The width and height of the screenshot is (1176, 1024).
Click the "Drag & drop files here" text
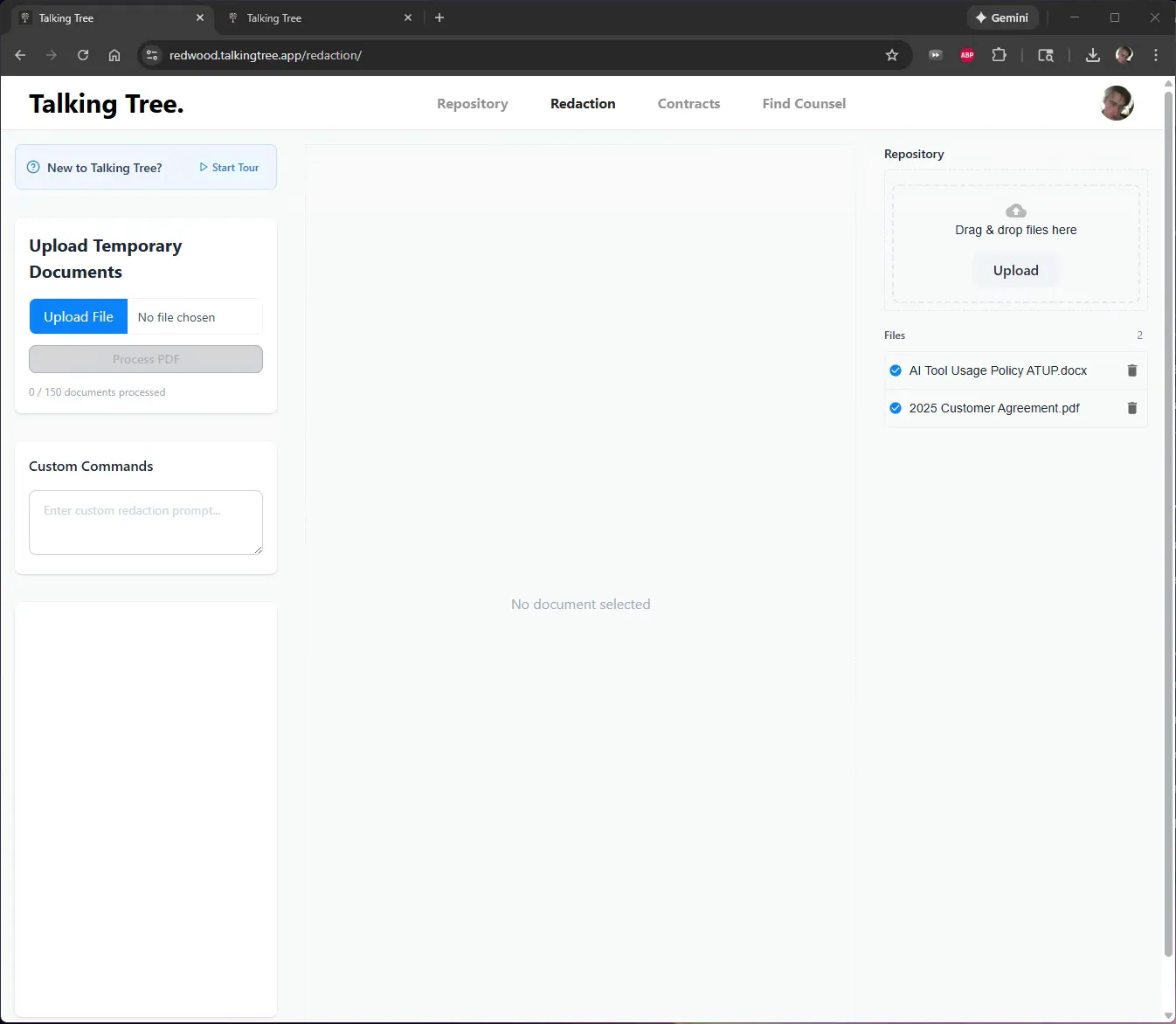click(1016, 230)
